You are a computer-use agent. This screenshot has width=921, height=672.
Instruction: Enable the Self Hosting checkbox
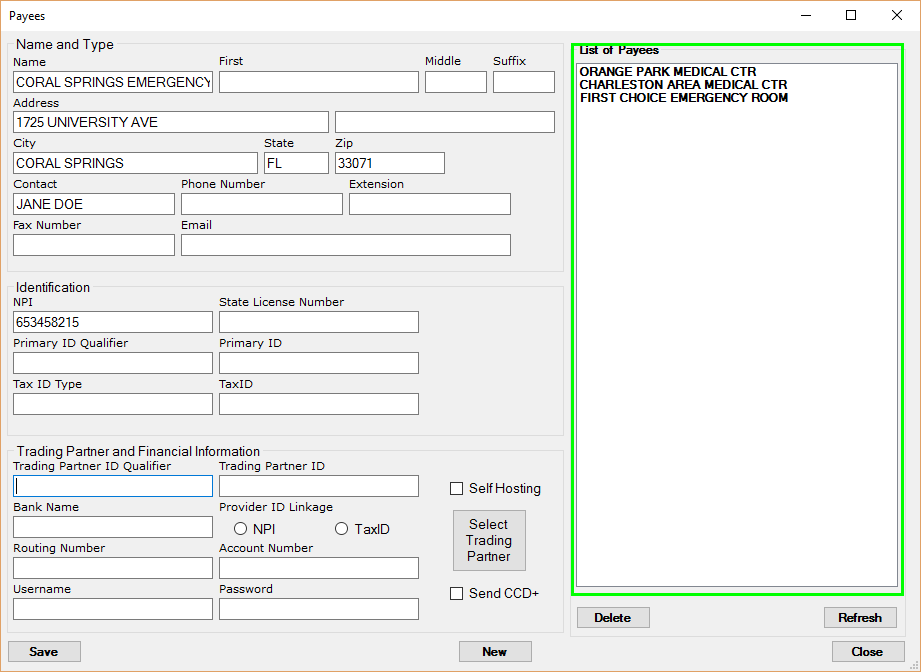point(457,489)
